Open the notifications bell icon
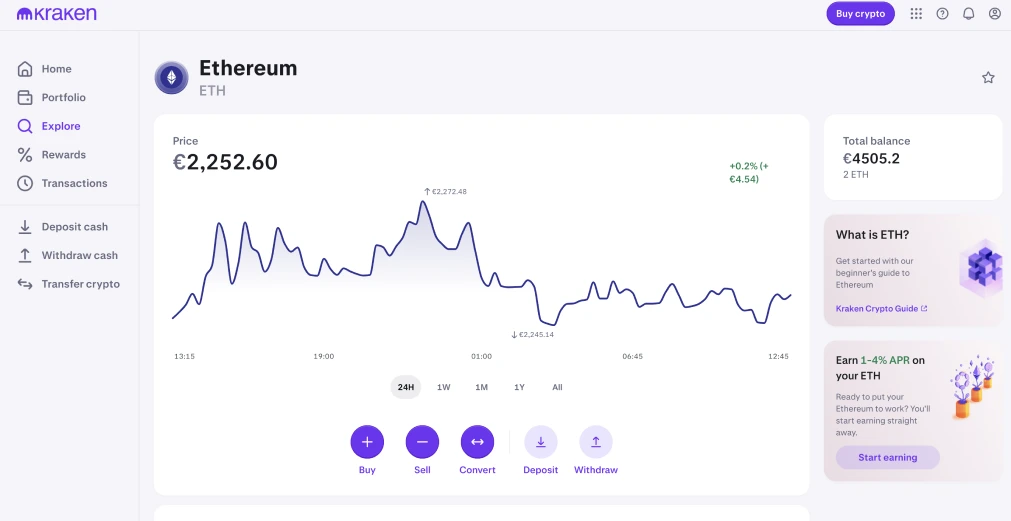 coord(968,14)
